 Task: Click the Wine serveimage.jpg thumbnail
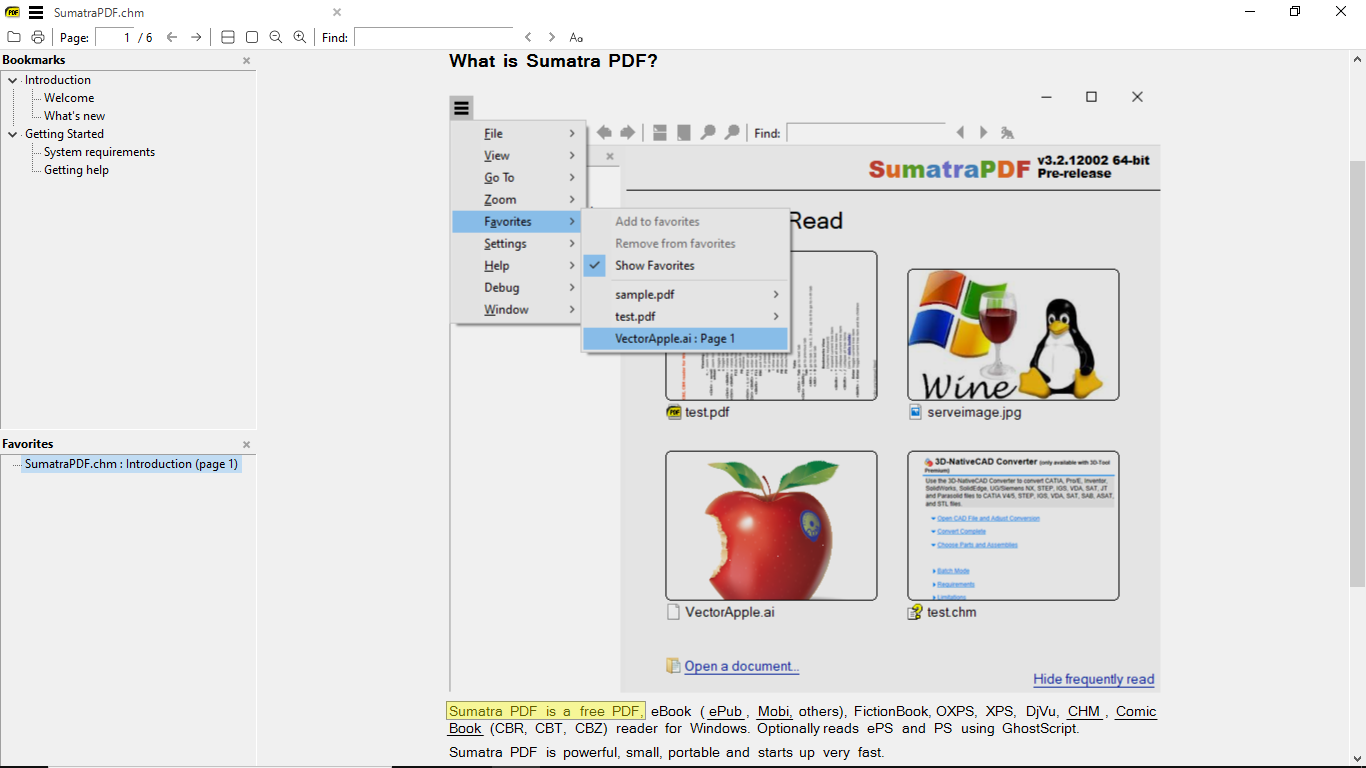[1013, 335]
